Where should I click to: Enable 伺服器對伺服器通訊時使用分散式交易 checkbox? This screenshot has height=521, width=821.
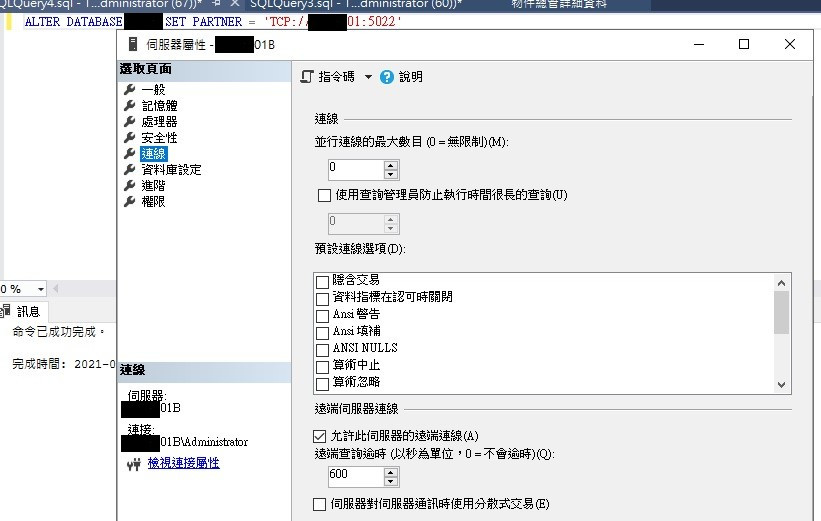(x=319, y=504)
